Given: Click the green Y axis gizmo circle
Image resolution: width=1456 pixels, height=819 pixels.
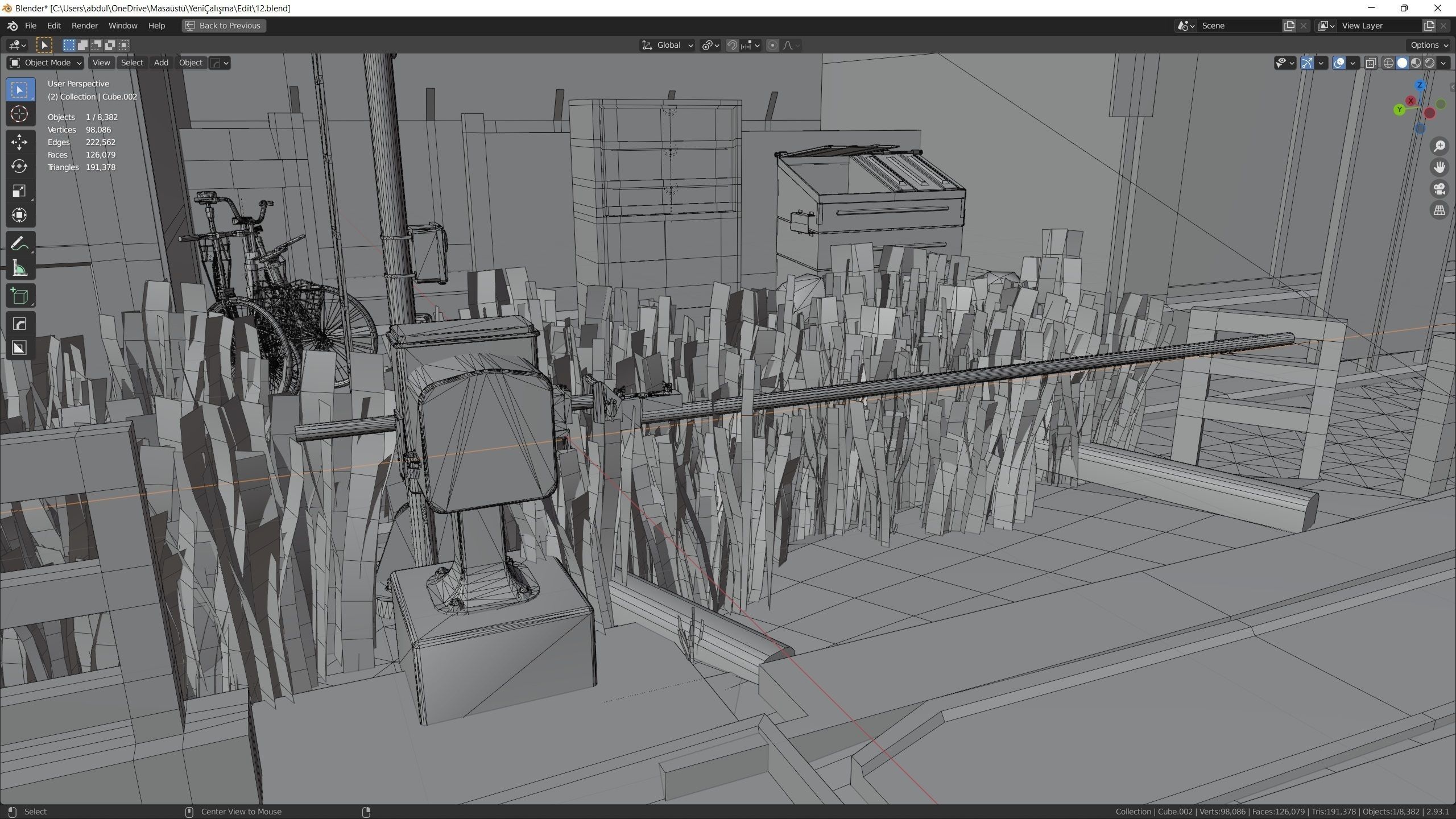Looking at the screenshot, I should (x=1400, y=110).
